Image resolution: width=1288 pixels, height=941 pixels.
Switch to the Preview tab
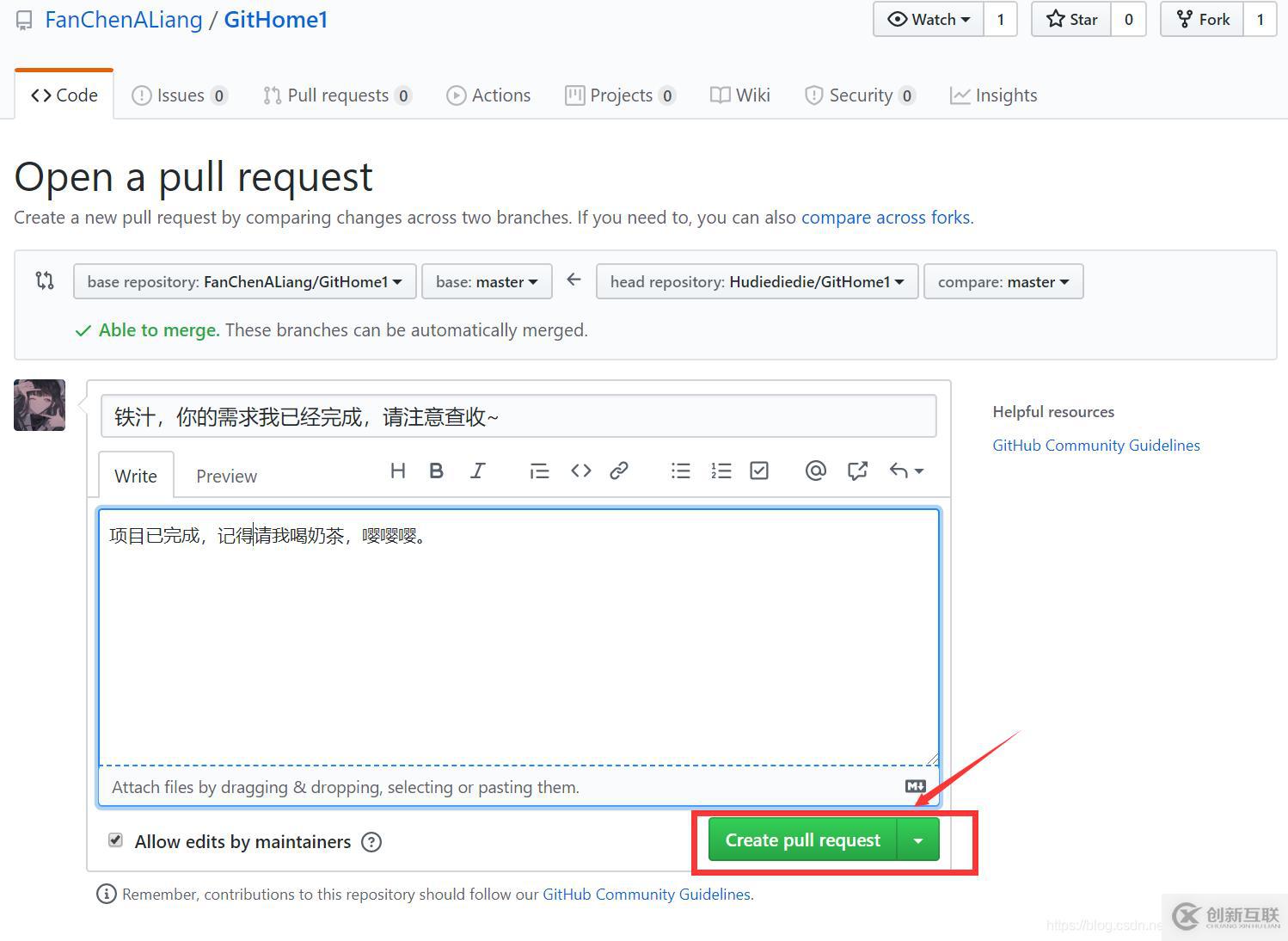point(226,476)
